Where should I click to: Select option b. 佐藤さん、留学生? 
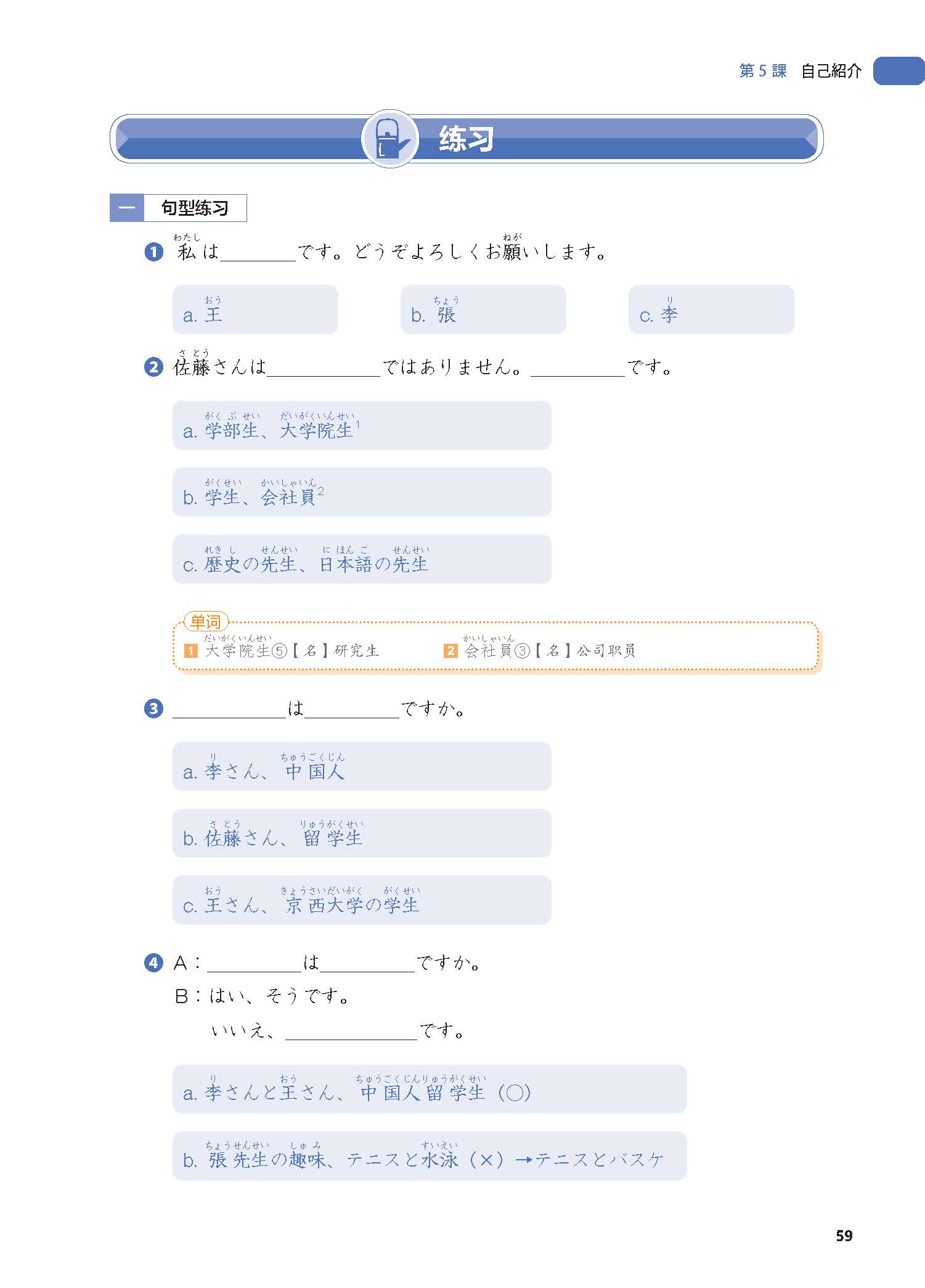click(x=362, y=833)
